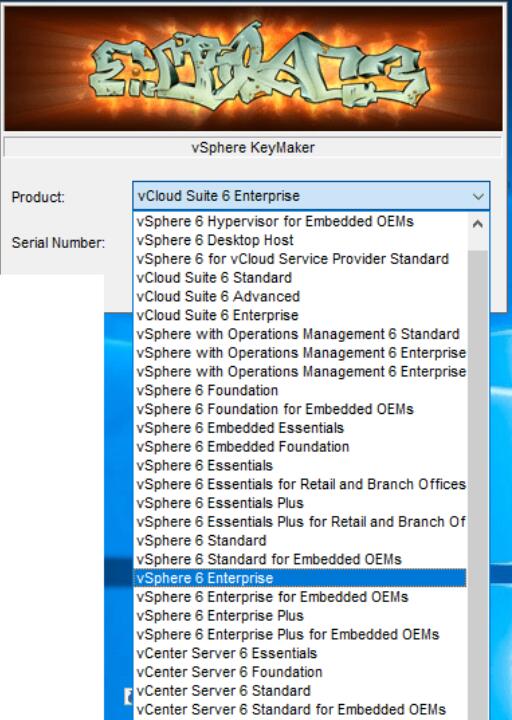Select vSphere 6 Hypervisor for Embedded OEMs
Viewport: 512px width, 720px height.
click(300, 221)
